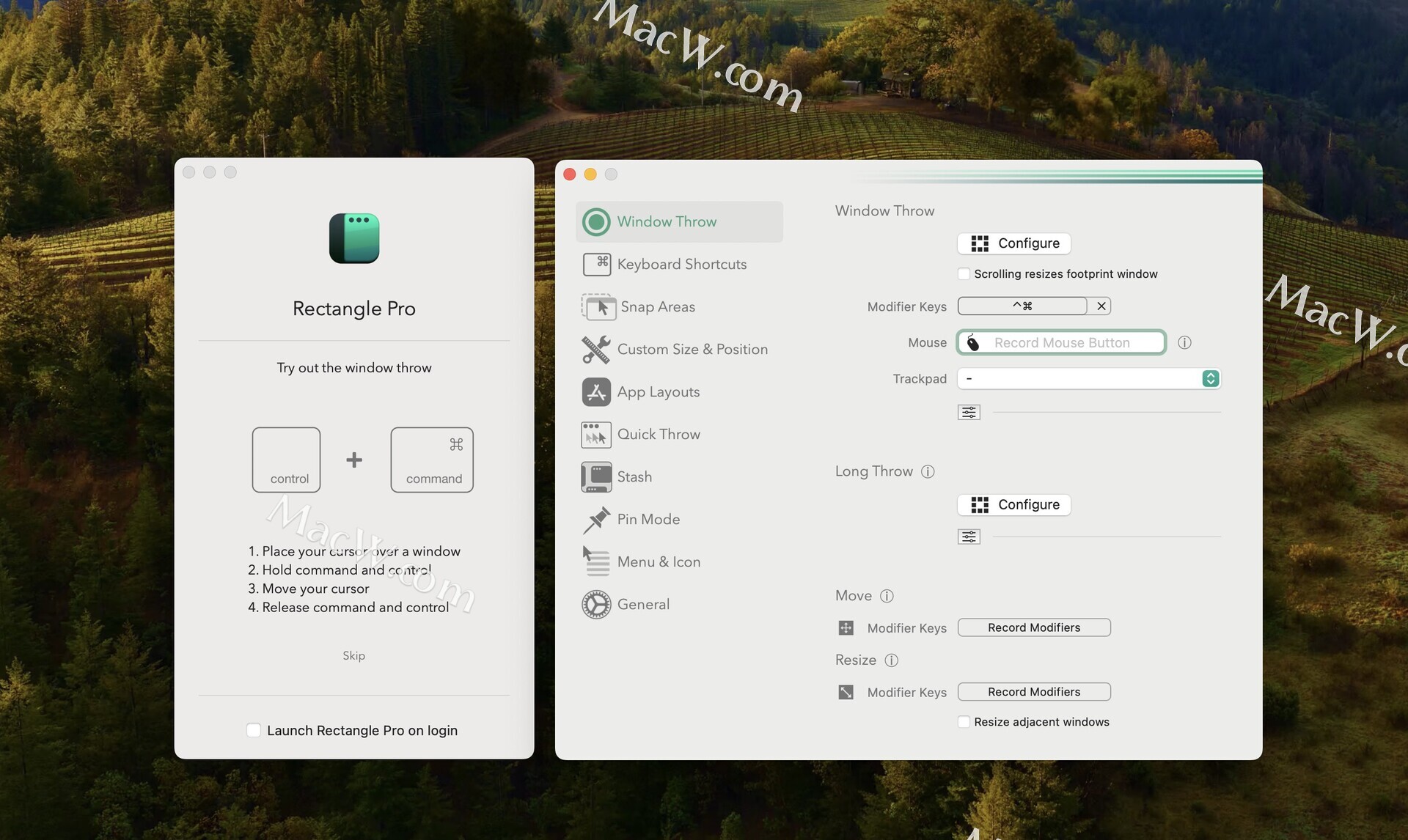
Task: Click the Move modifier keys cross icon
Action: click(846, 627)
